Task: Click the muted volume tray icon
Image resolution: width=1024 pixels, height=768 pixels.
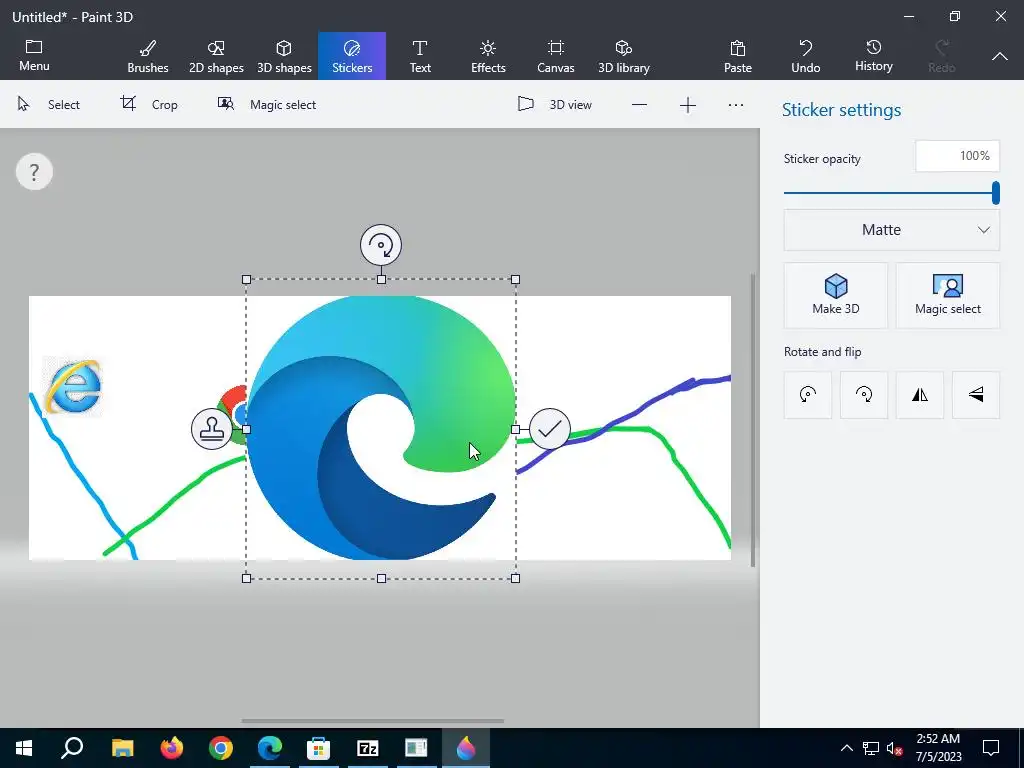Action: click(895, 748)
